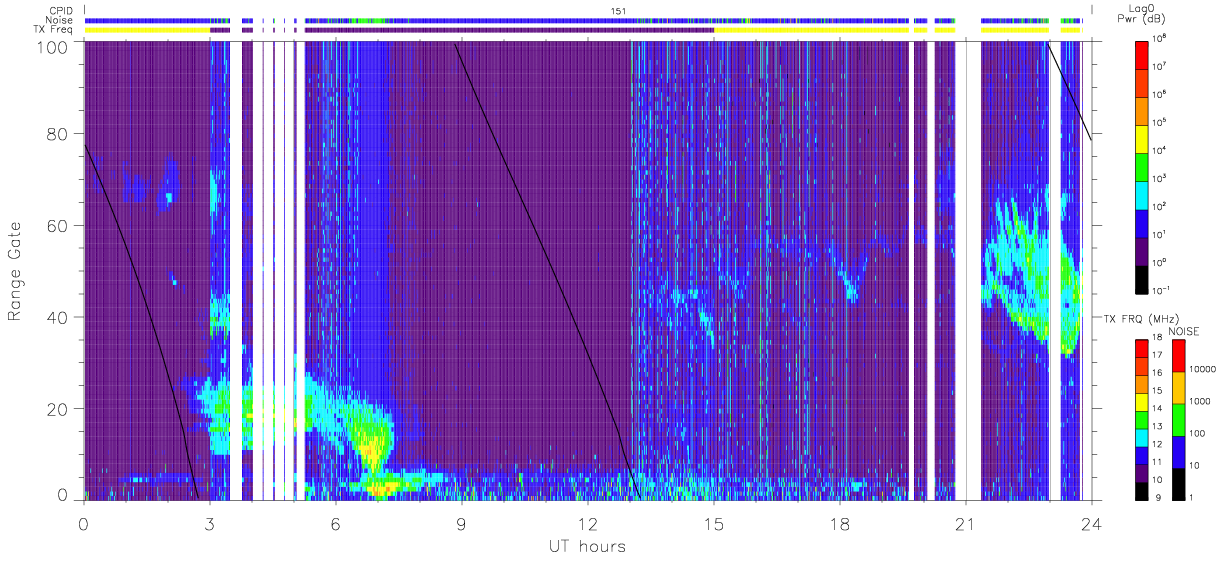Click the CPID value '151'
This screenshot has width=1228, height=567.
tap(619, 10)
